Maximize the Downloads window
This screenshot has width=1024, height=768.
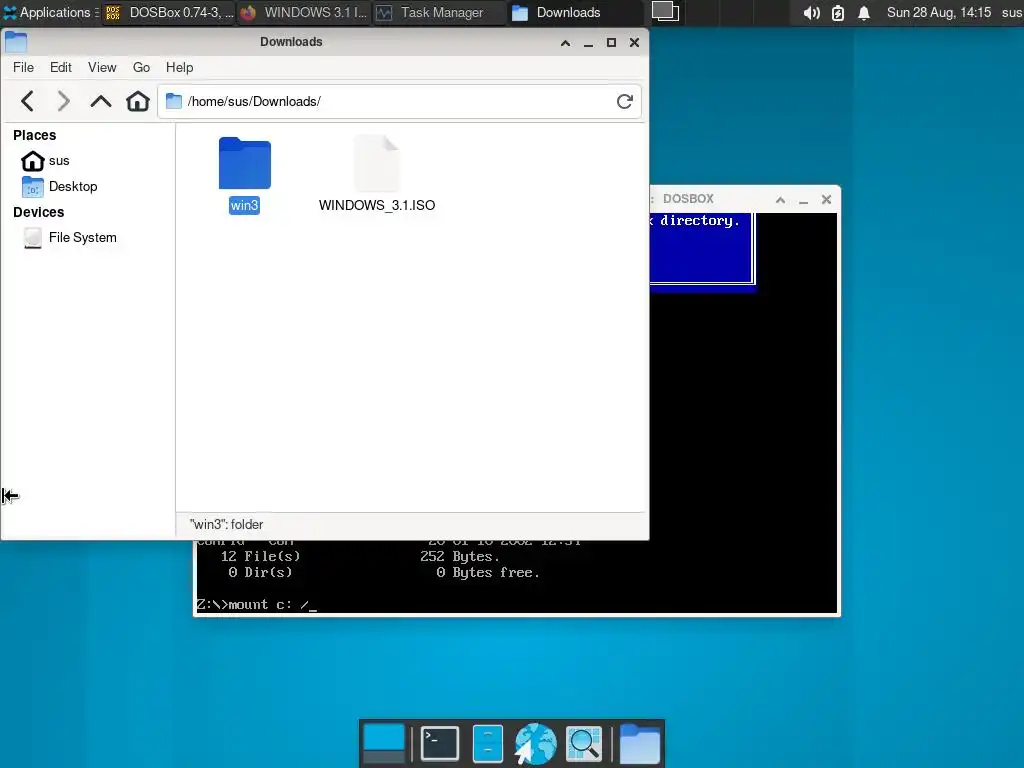611,42
